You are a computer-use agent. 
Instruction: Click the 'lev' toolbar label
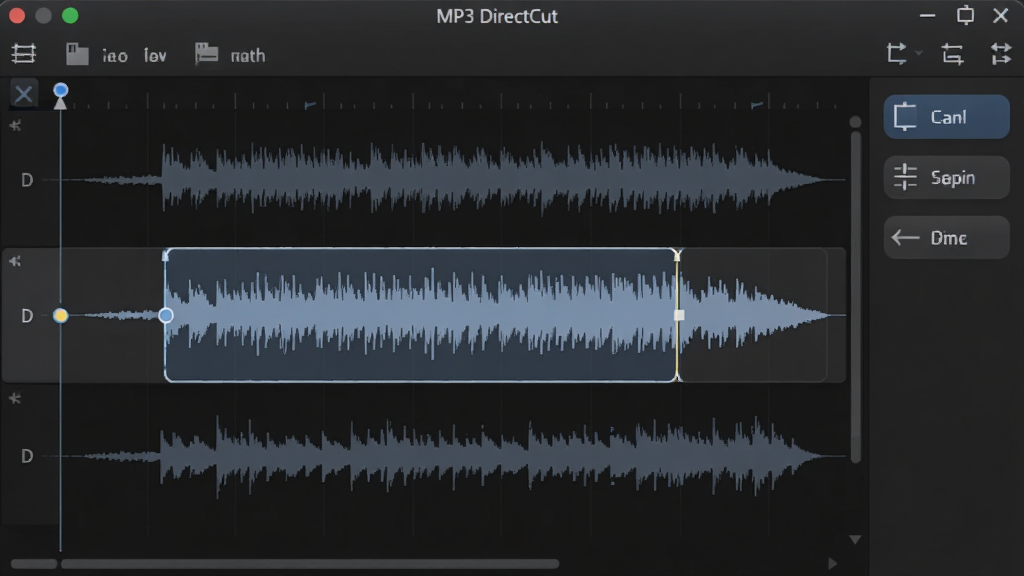(155, 56)
